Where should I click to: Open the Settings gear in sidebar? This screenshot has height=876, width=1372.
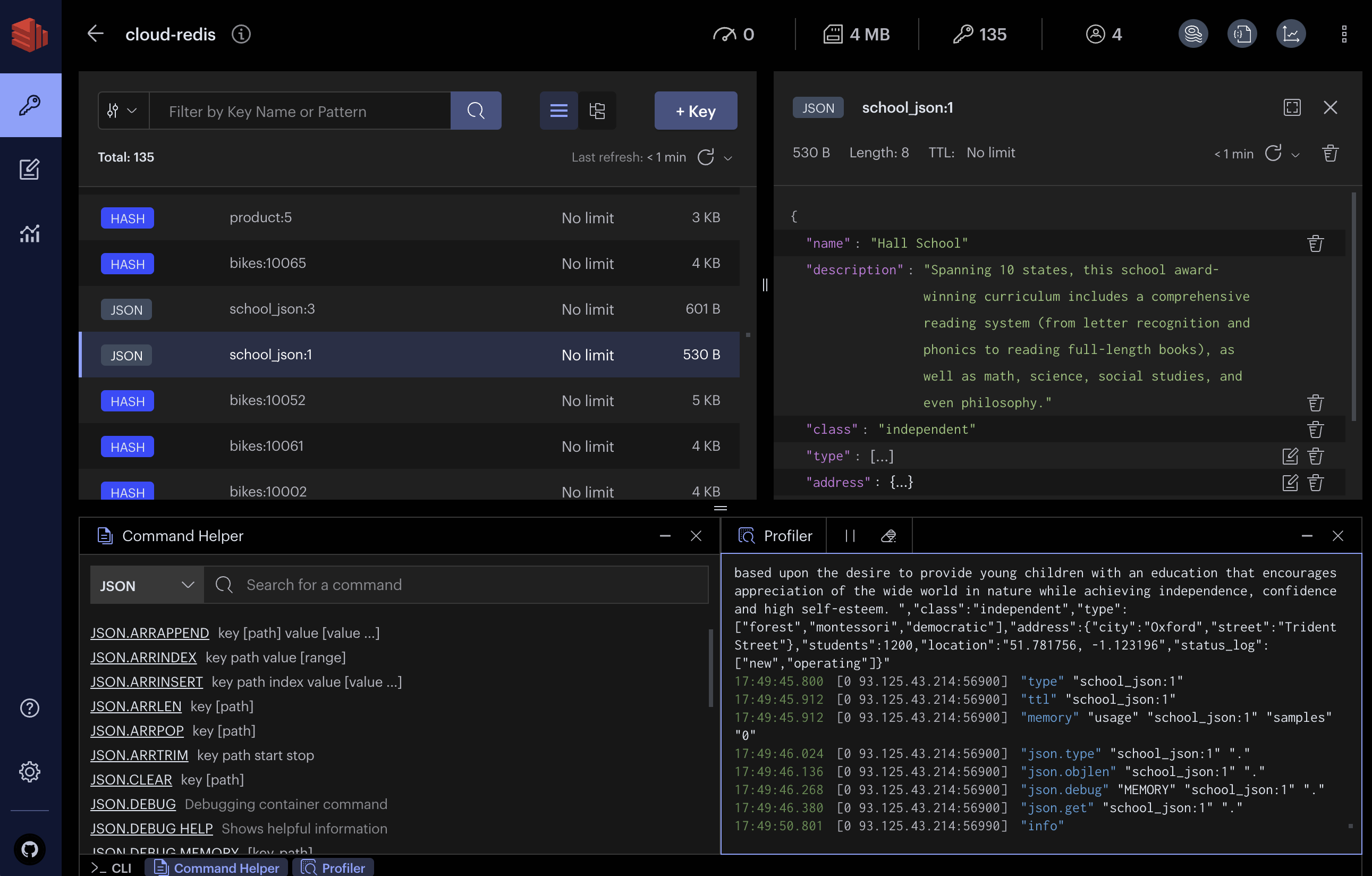(x=30, y=772)
